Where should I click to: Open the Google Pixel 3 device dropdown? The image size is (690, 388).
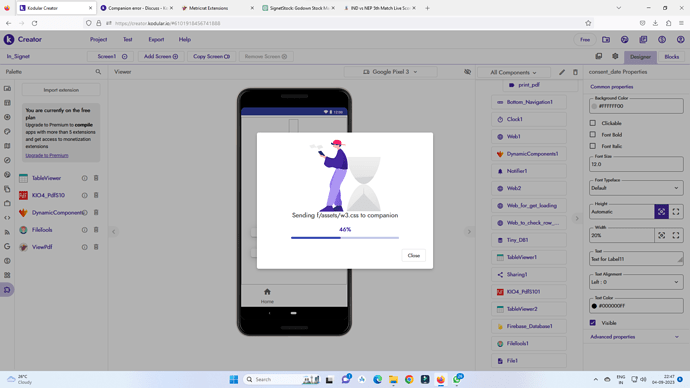click(390, 72)
